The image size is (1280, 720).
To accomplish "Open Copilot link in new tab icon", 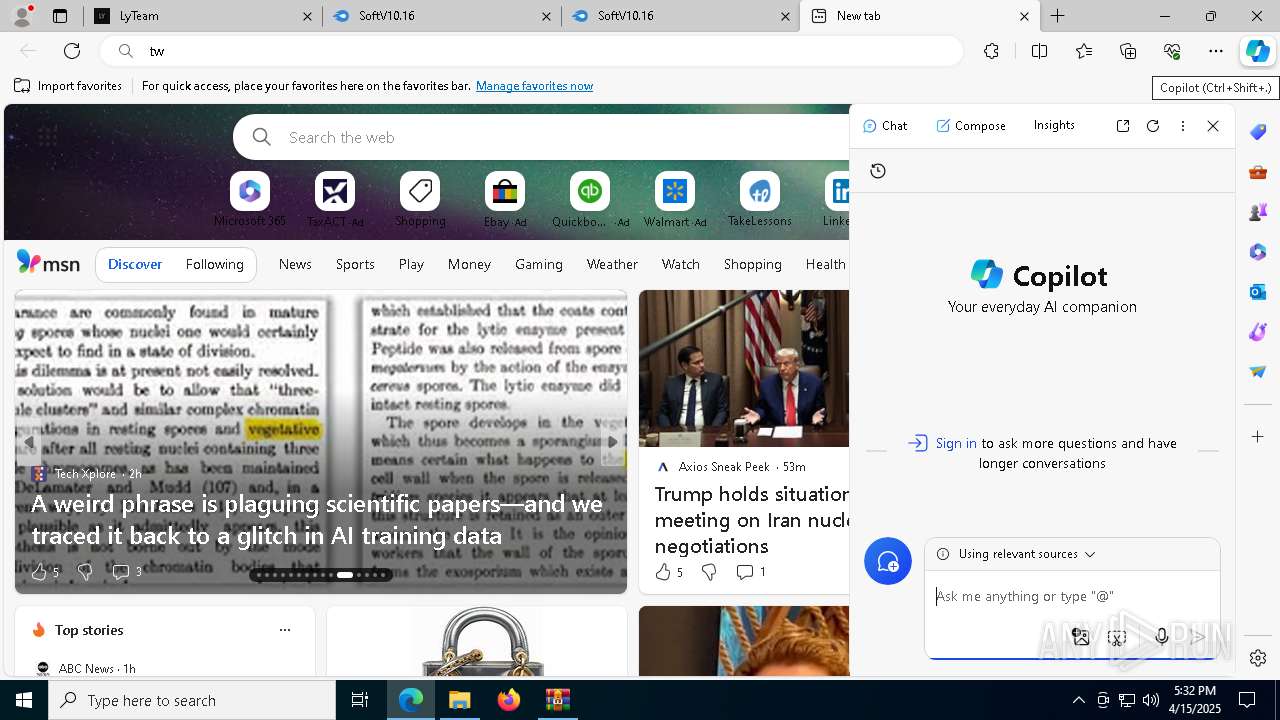I will click(x=1123, y=126).
